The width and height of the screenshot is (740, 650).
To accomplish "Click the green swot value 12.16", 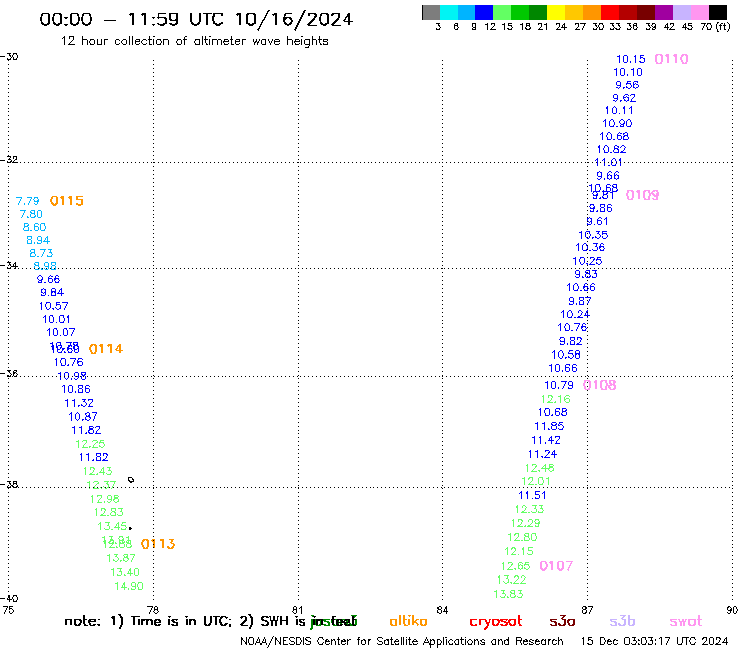I will 555,399.
